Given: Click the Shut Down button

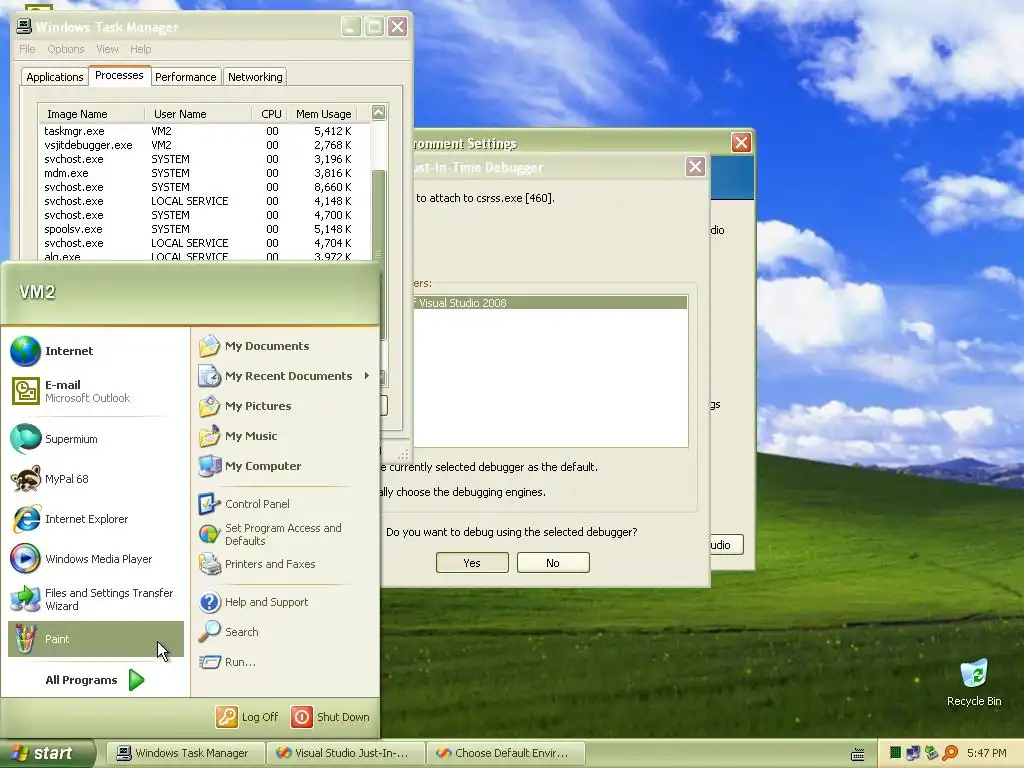Looking at the screenshot, I should [x=330, y=717].
